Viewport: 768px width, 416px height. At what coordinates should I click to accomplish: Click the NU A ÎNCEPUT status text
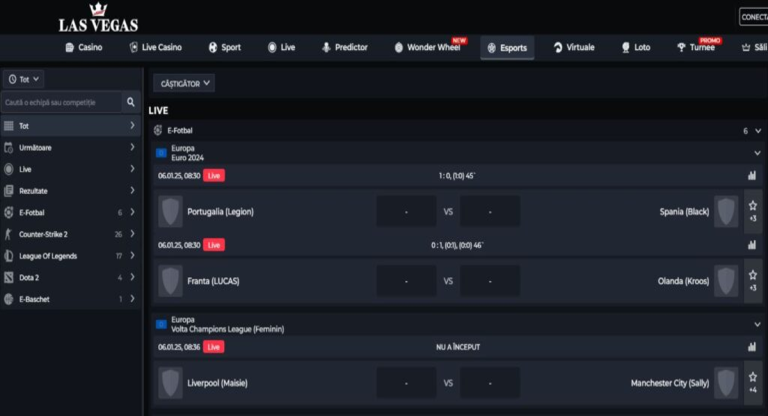pos(458,347)
